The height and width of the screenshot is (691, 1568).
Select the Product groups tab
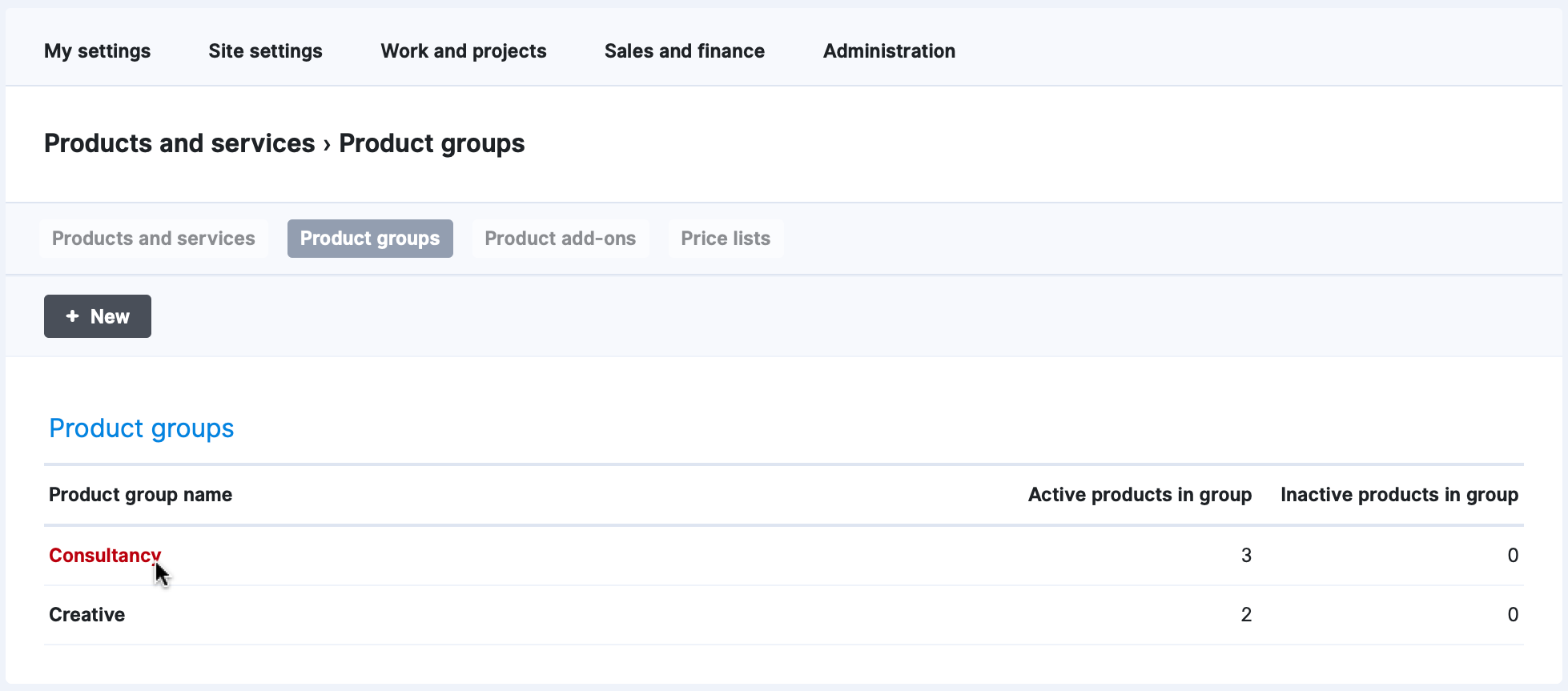[x=370, y=239]
